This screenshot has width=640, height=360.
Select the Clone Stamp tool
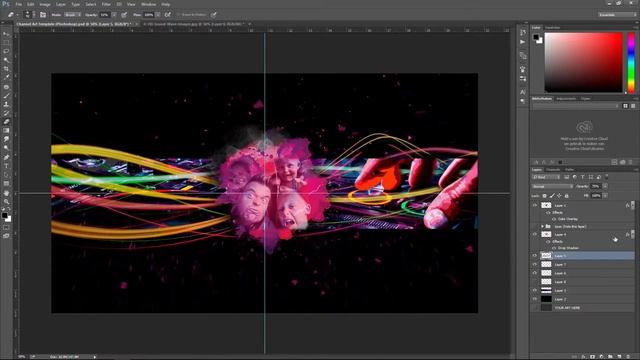[6, 104]
